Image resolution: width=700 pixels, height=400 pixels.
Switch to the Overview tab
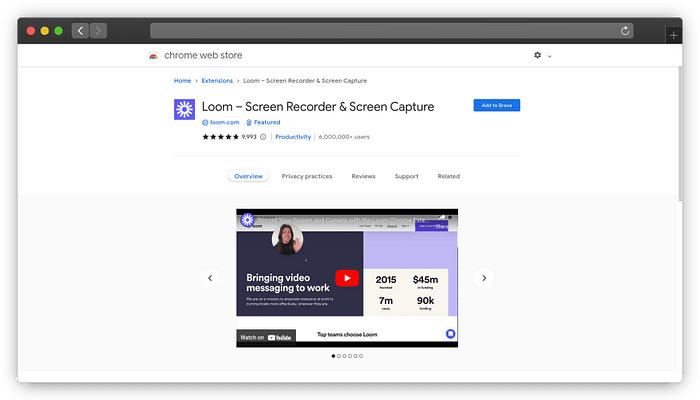click(248, 176)
